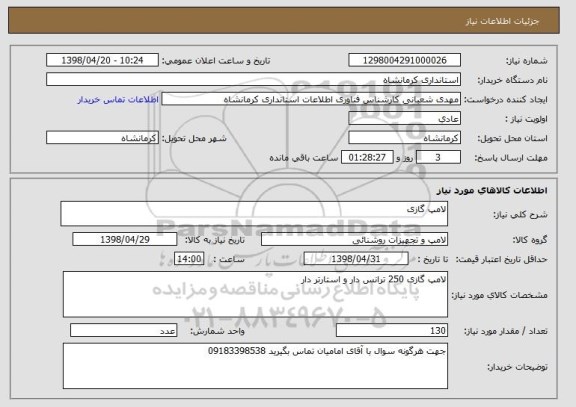Image resolution: width=576 pixels, height=407 pixels.
Task: Click the delivery province field کرمانشاه
Action: point(404,138)
